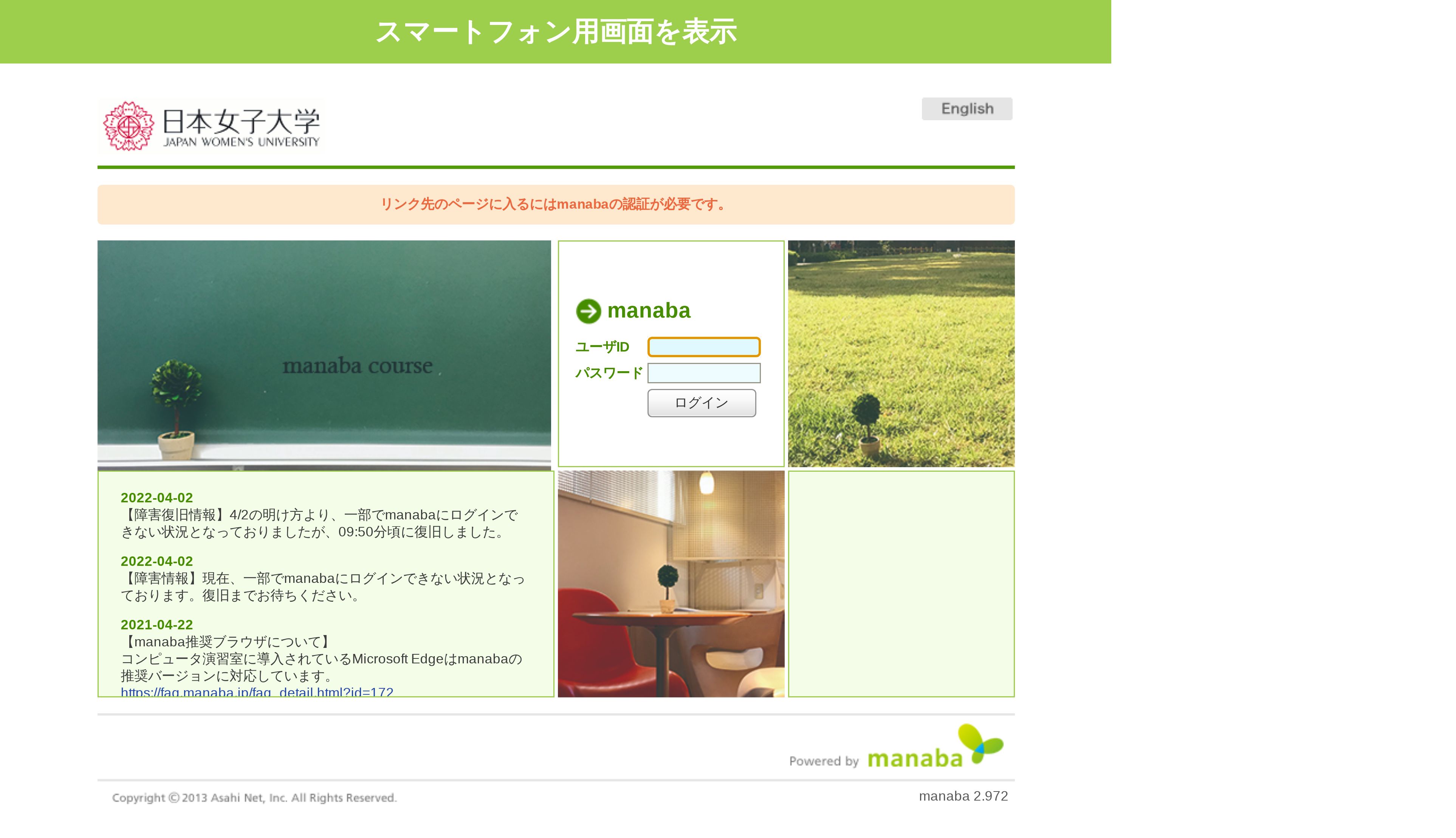
Task: Switch language with the English button
Action: 967,109
